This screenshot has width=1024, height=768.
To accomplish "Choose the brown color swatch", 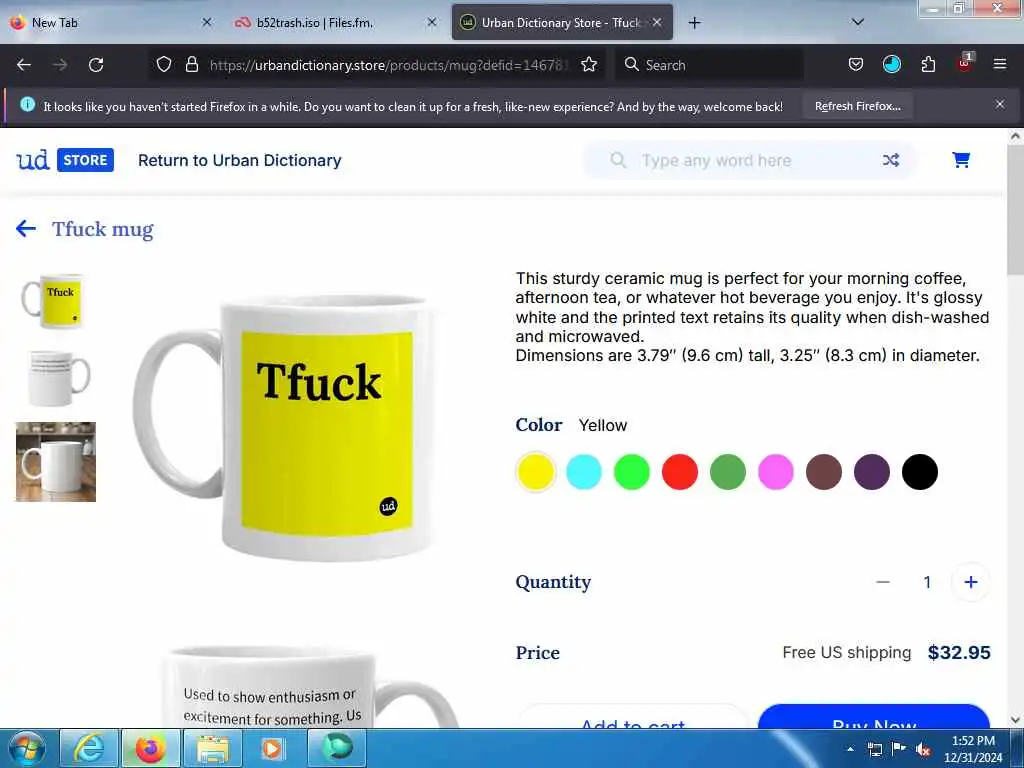I will point(824,472).
